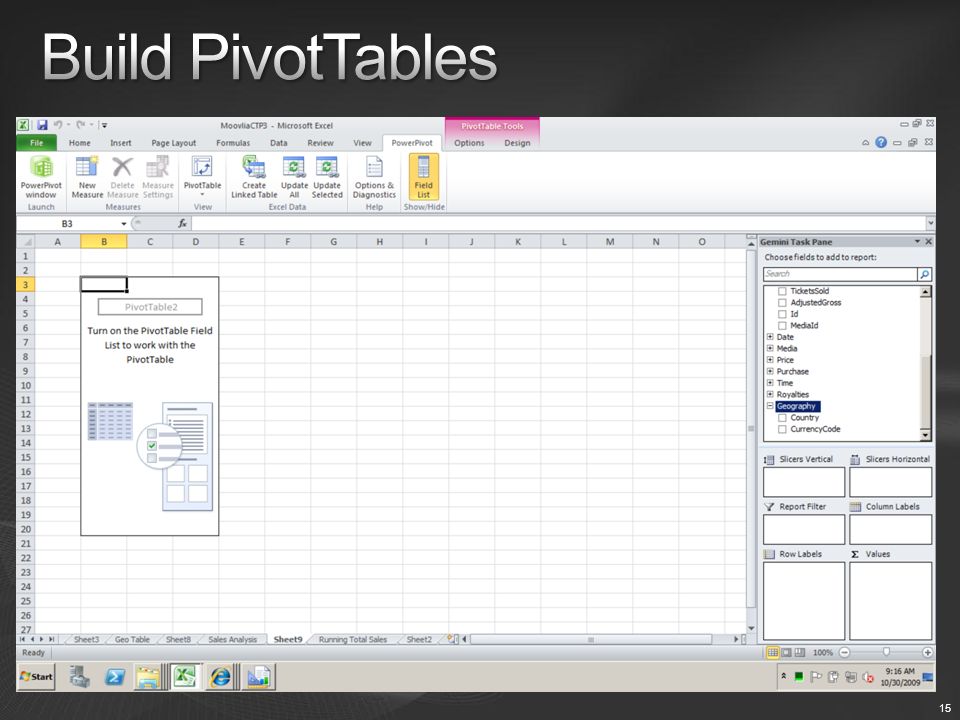Click Update All in Excel Data
The width and height of the screenshot is (960, 720).
coord(294,176)
